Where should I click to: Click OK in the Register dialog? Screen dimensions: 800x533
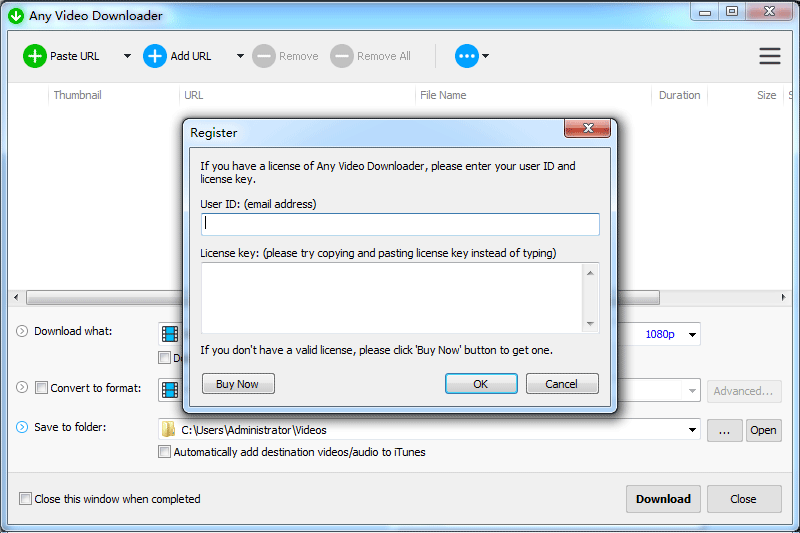(481, 384)
